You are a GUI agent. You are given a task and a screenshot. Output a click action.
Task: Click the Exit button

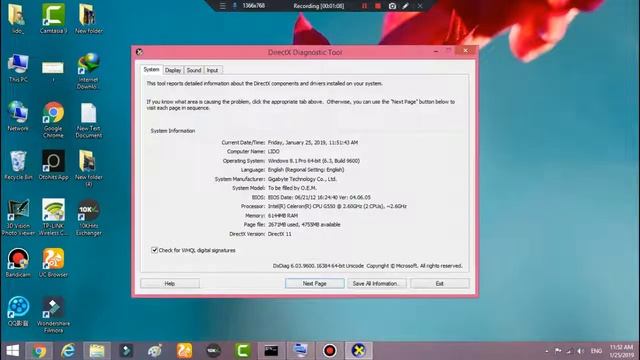pos(440,283)
